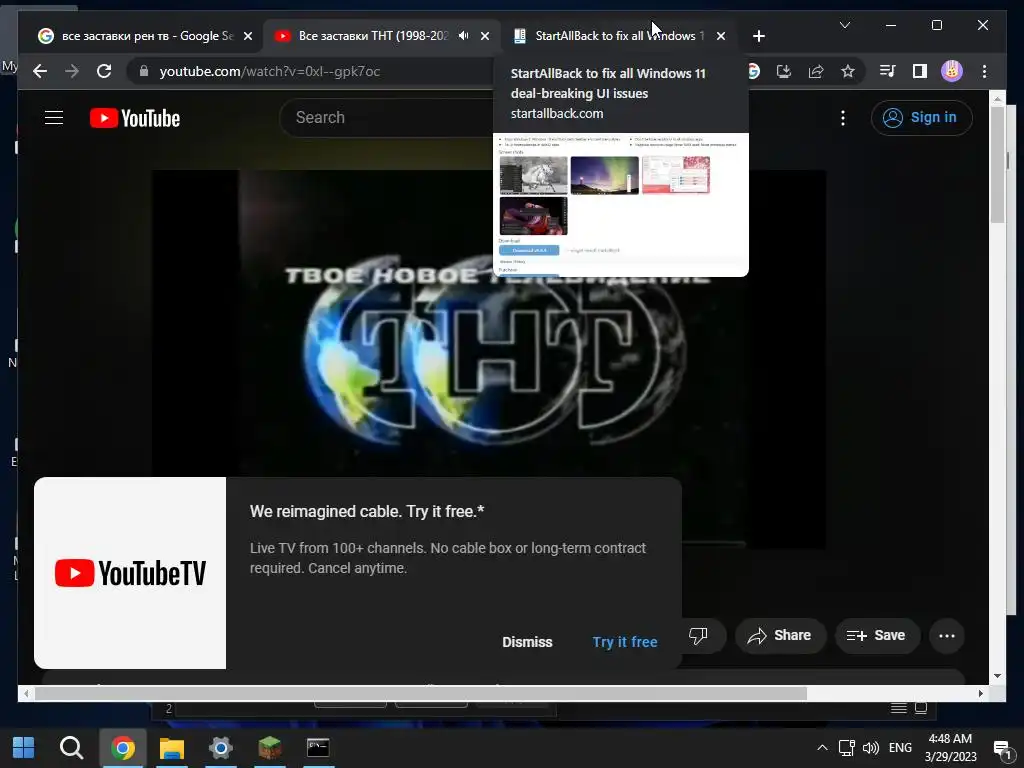The width and height of the screenshot is (1024, 768).
Task: Dismiss the YouTube TV promotion
Action: tap(527, 642)
